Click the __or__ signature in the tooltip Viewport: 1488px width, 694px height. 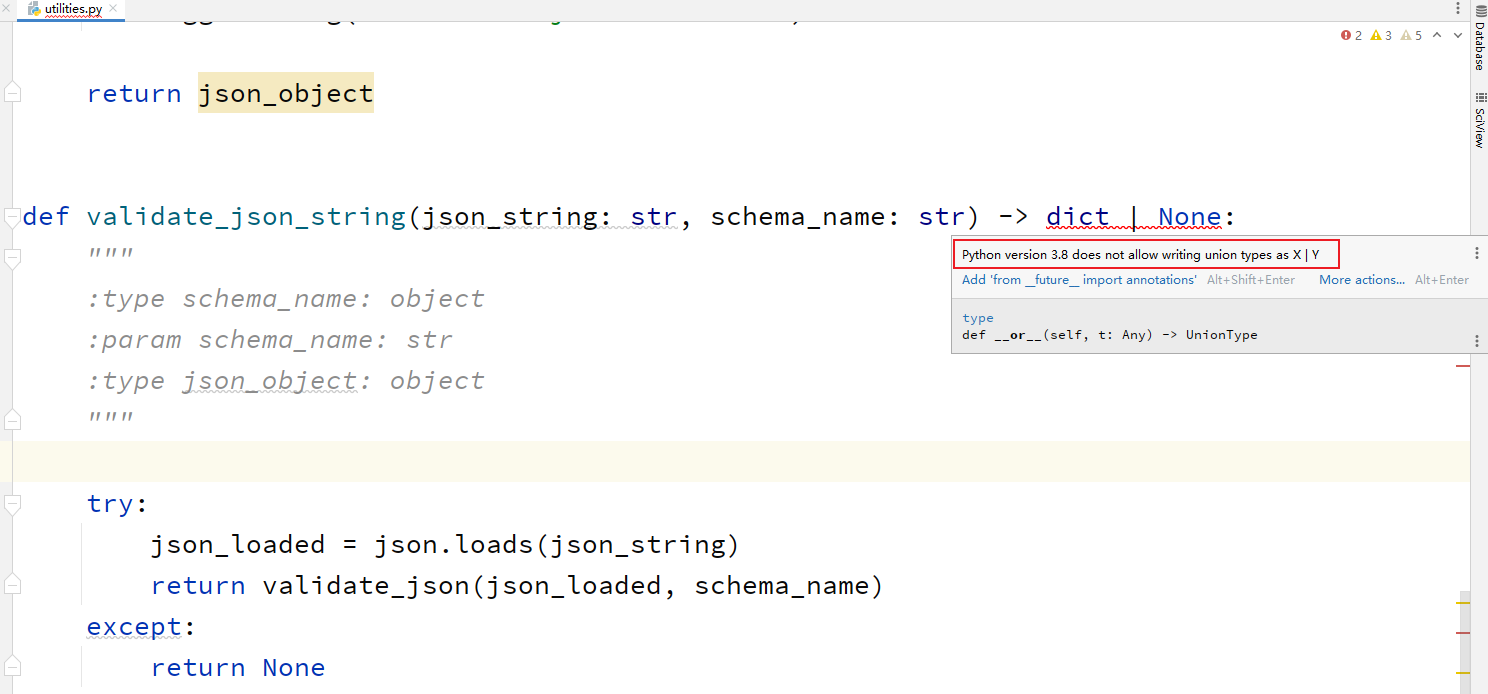coord(1110,335)
